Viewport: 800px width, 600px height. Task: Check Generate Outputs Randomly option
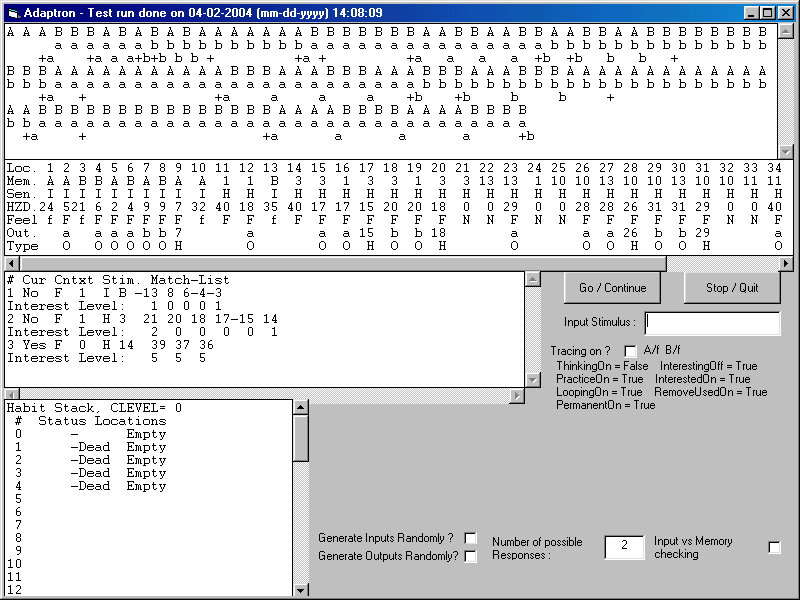(x=470, y=556)
